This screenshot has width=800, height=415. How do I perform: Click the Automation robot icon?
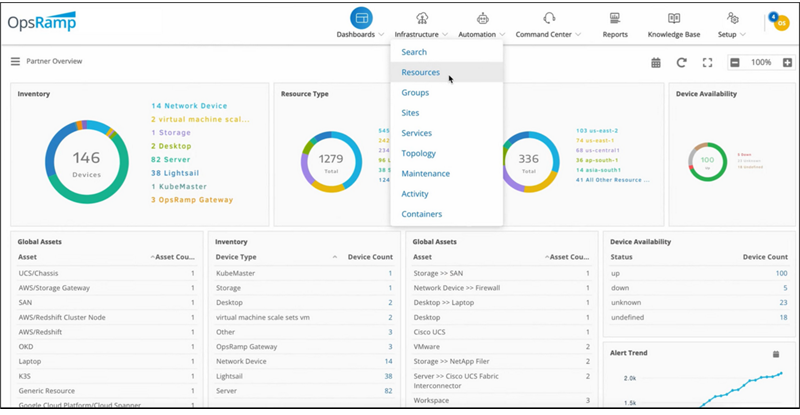coord(482,18)
